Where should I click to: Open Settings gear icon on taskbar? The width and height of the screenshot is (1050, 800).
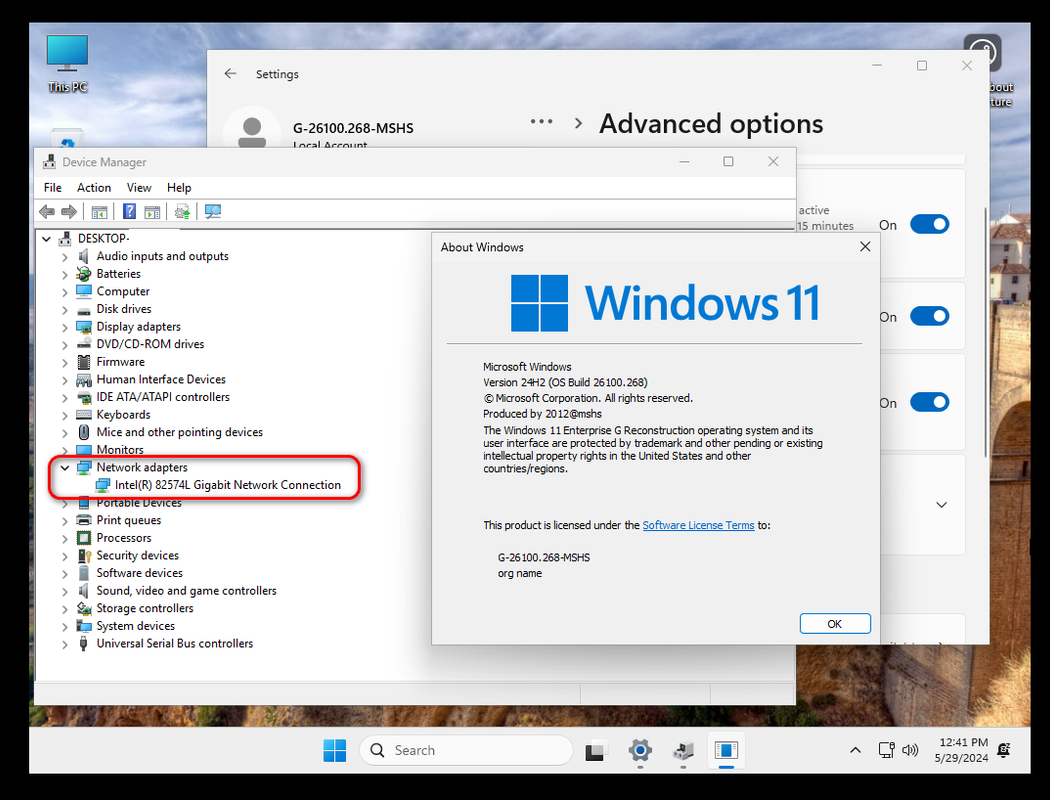(x=640, y=750)
